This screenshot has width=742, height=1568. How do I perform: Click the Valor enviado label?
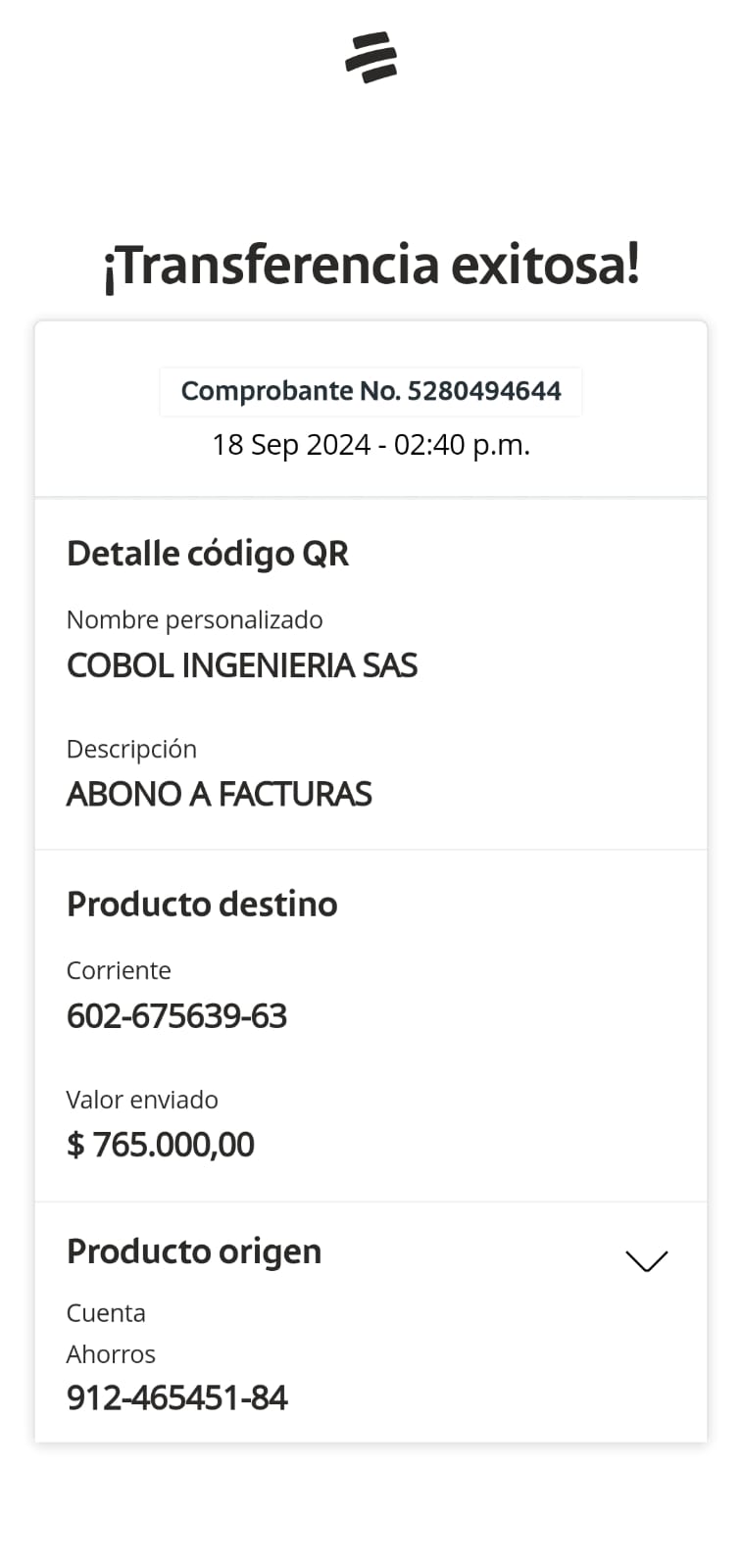pos(142,1100)
